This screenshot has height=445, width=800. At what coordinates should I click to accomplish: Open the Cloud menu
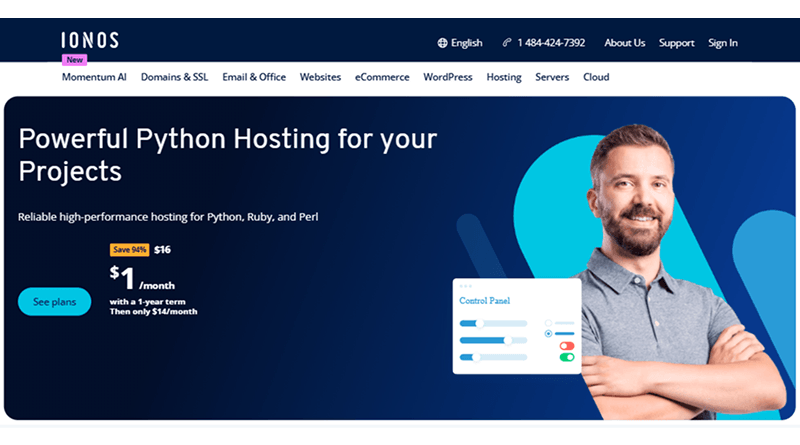[x=596, y=77]
